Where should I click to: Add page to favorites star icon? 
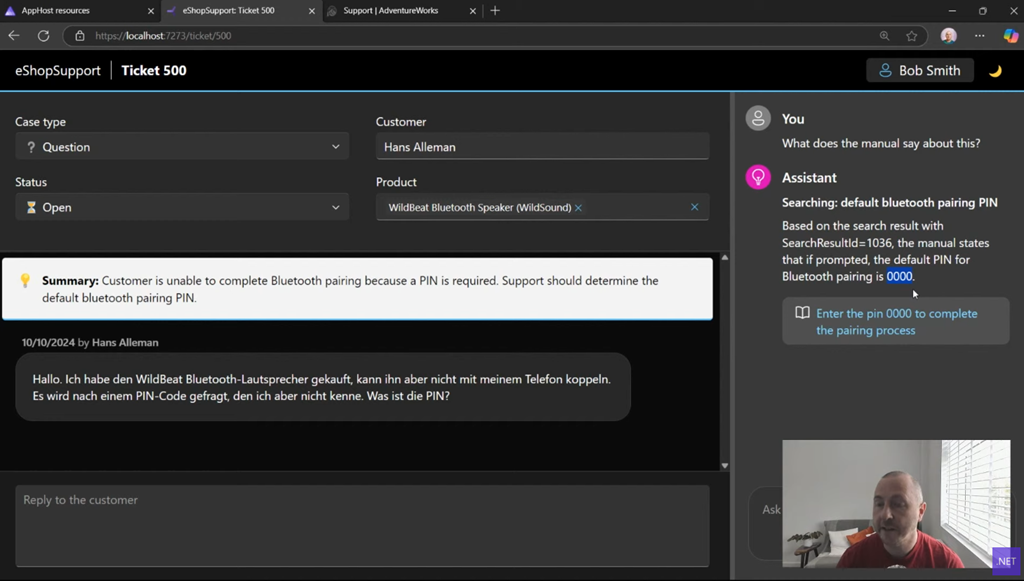(x=911, y=36)
